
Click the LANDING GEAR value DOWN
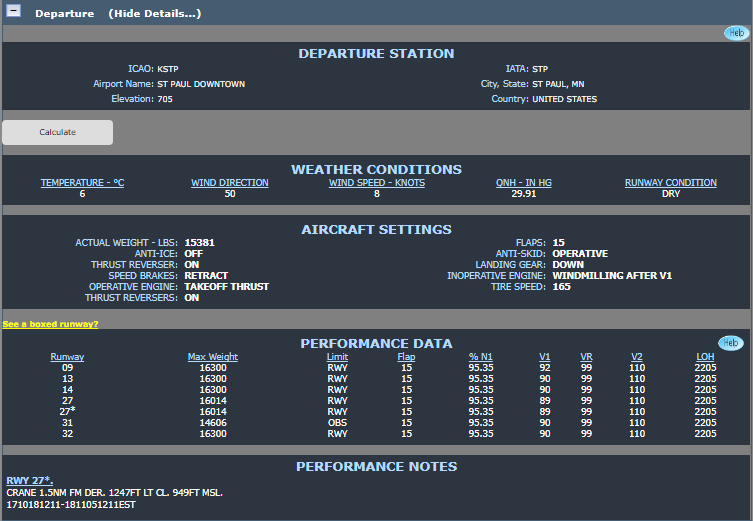(x=568, y=265)
